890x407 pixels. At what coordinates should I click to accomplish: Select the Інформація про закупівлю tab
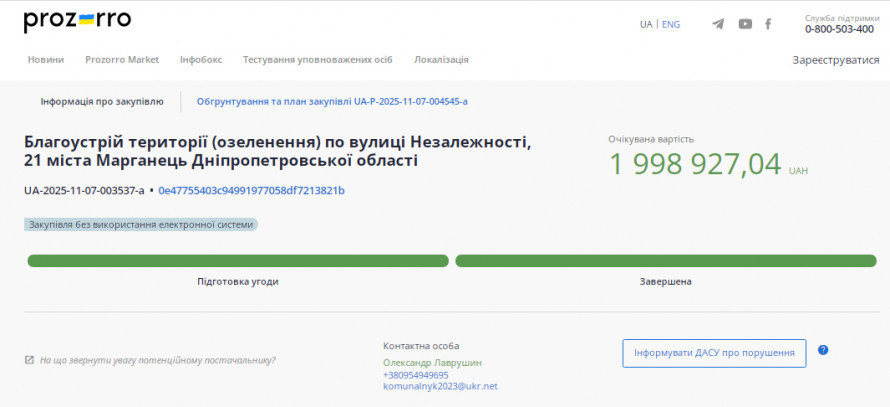tap(102, 102)
